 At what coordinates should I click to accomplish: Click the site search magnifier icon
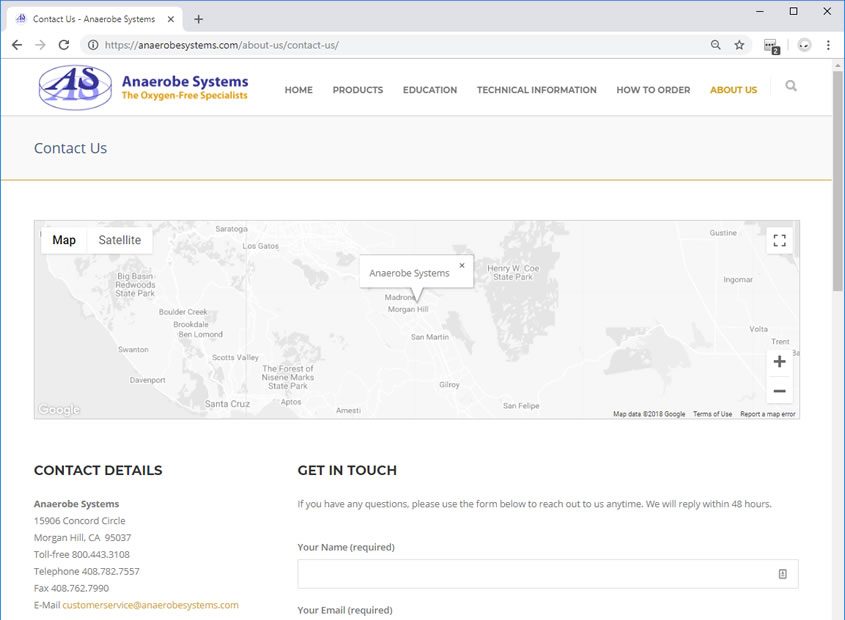791,87
